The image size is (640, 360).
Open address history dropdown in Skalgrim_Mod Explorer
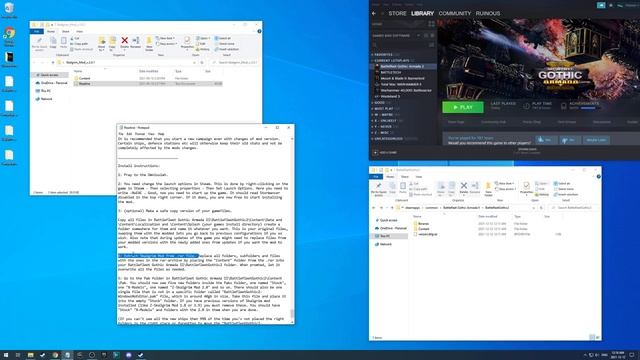click(194, 62)
